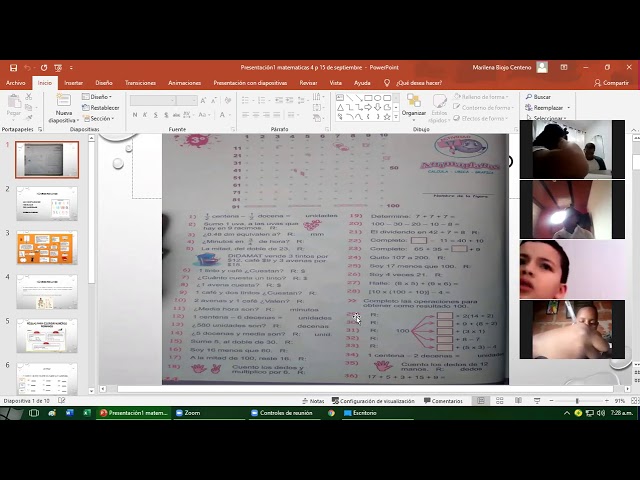This screenshot has width=640, height=480.
Task: Click the Slideshow view icon in status bar
Action: tap(537, 401)
